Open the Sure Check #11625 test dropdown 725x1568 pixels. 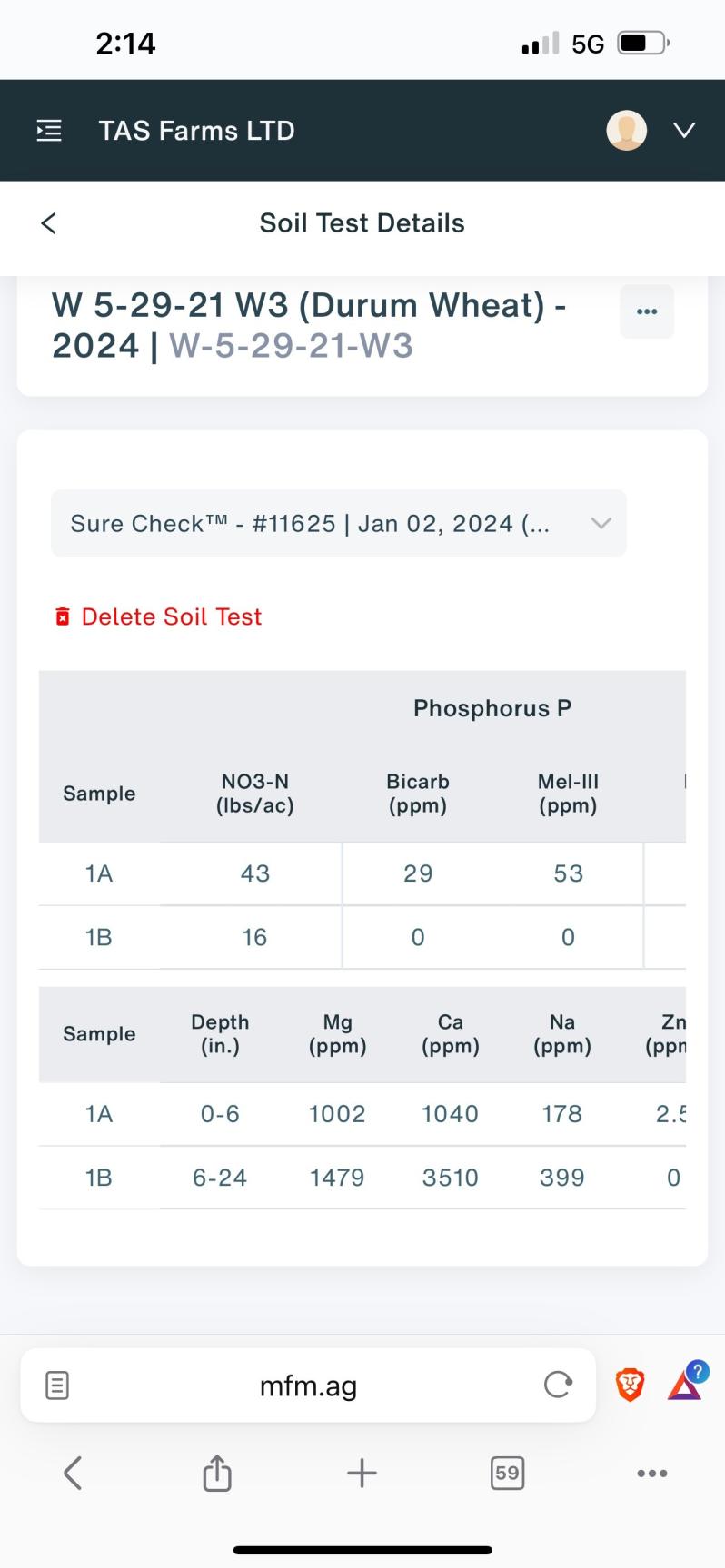[x=338, y=524]
